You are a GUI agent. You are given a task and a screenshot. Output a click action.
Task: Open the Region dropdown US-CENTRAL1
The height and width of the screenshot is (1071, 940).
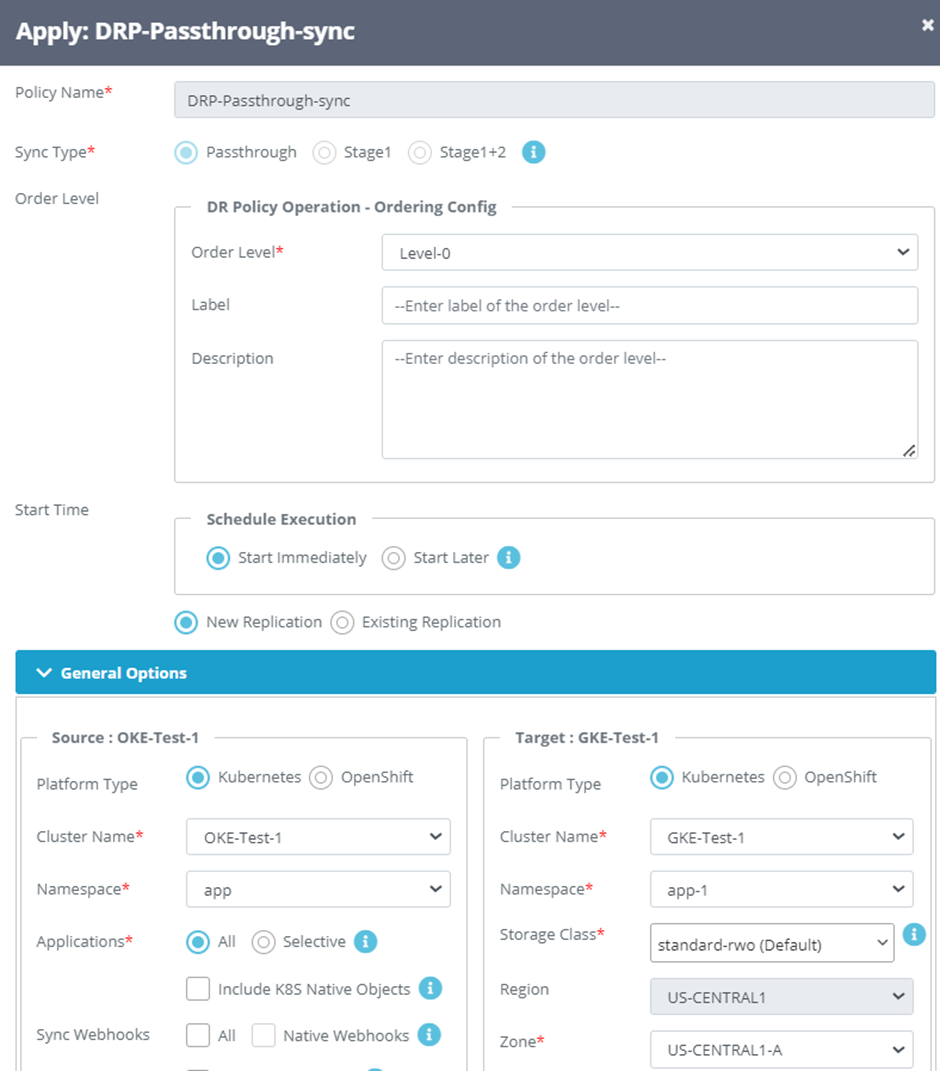point(782,997)
